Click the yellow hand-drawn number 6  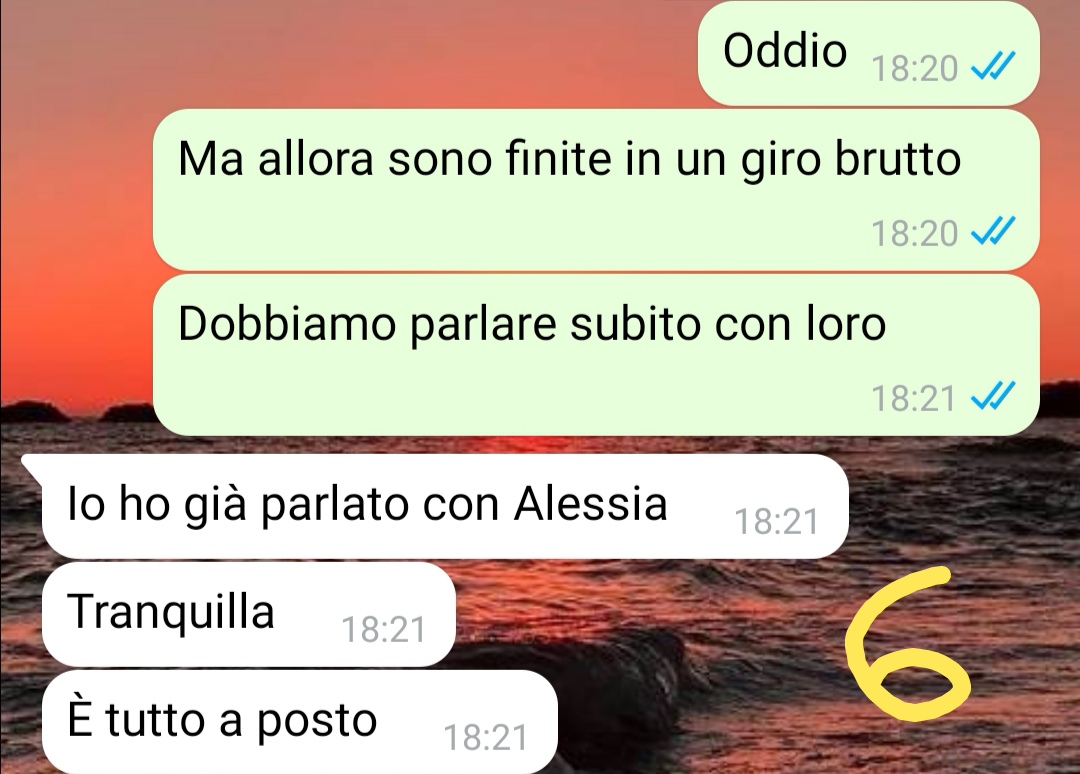[x=906, y=644]
